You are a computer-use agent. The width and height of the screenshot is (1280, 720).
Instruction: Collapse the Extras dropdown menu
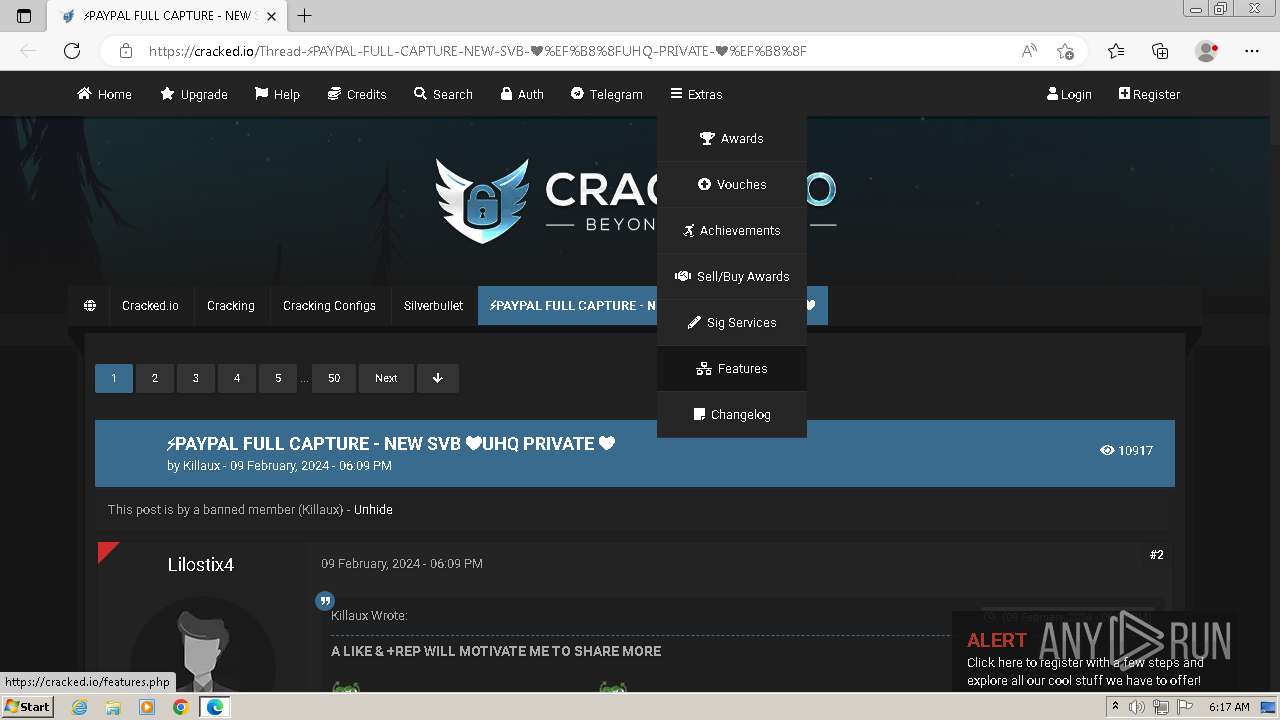coord(696,94)
